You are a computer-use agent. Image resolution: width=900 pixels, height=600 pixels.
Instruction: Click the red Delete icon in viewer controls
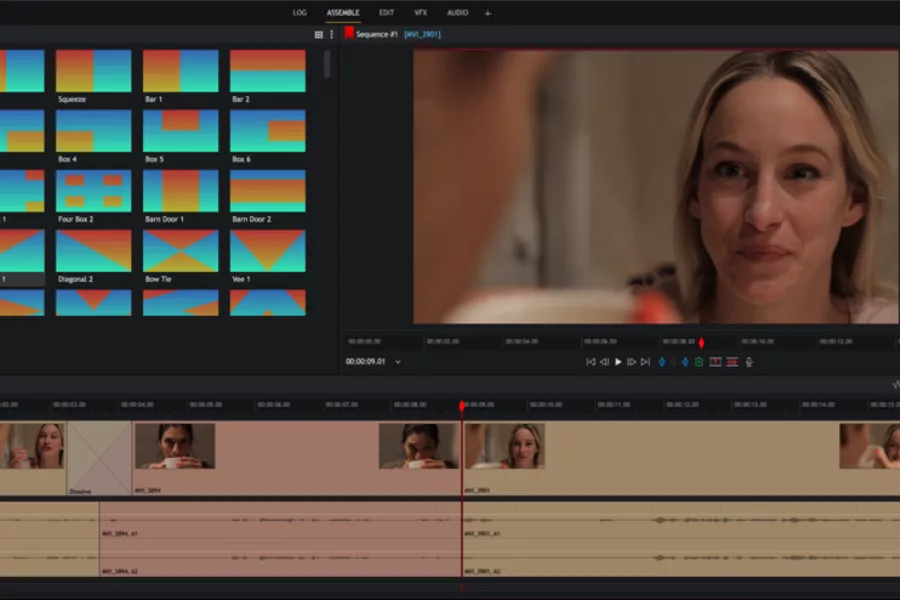tap(732, 362)
